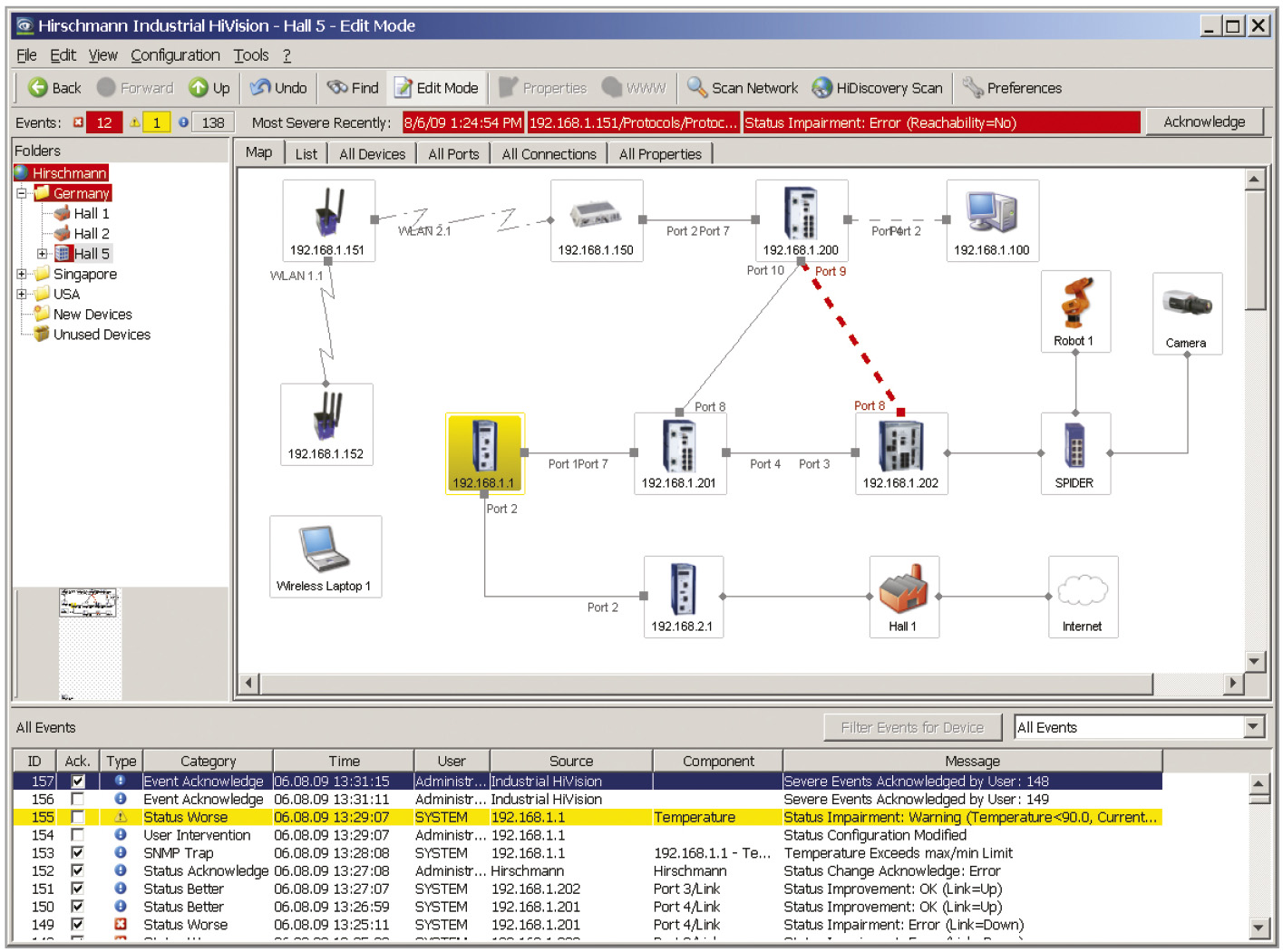Select the PC 192.168.1.100 icon
Screen dimensions: 1283x952
[992, 220]
